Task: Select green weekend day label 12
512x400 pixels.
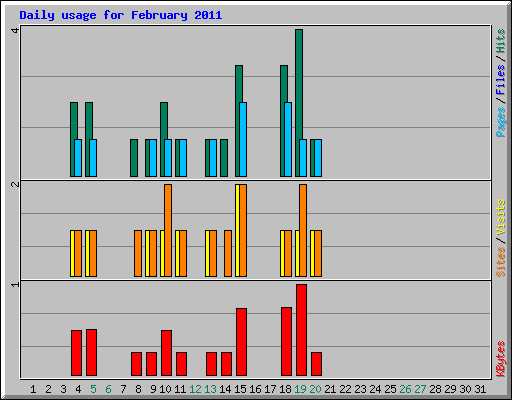Action: point(195,389)
